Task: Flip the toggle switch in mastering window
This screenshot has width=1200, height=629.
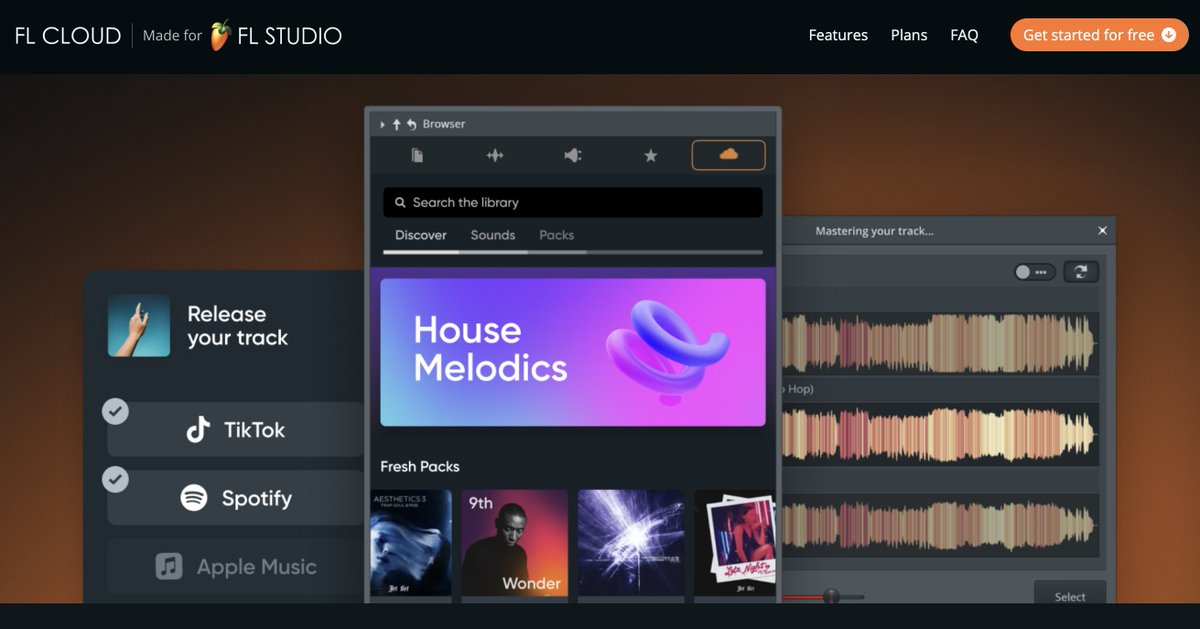Action: [1034, 272]
